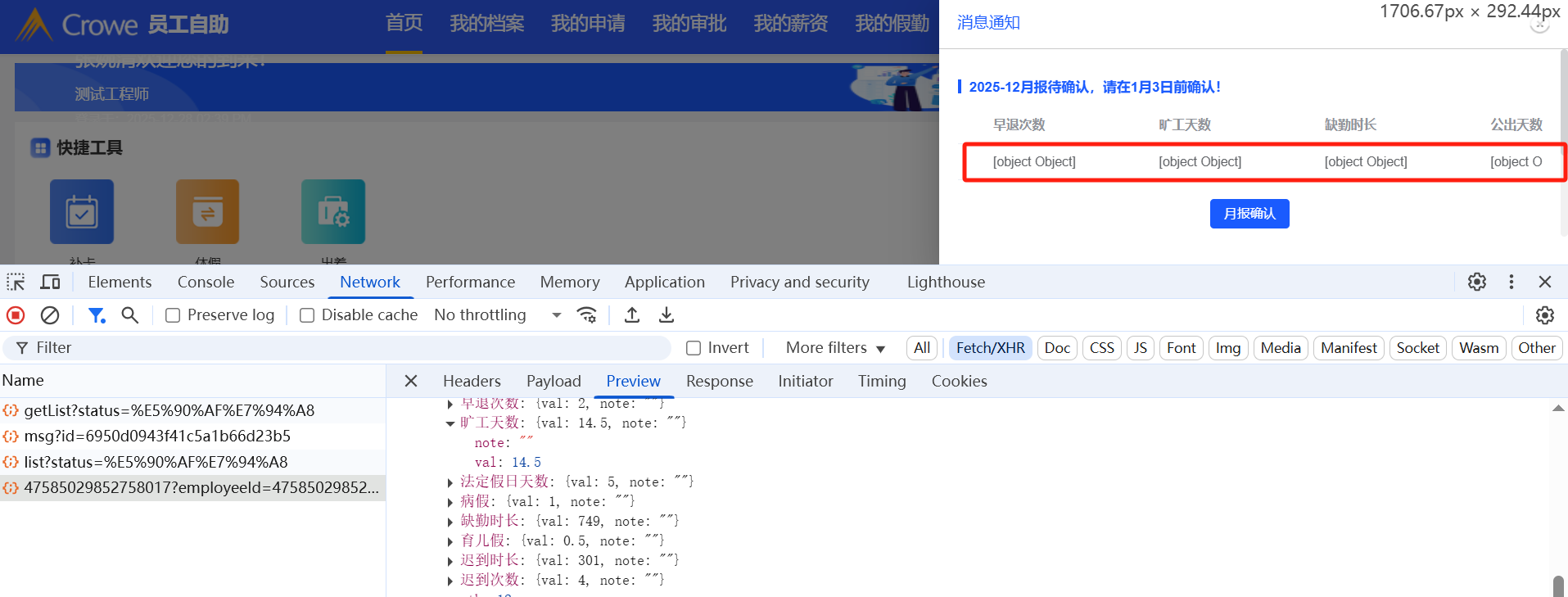The height and width of the screenshot is (597, 1568).
Task: Open network conditions wifi icon
Action: (587, 315)
